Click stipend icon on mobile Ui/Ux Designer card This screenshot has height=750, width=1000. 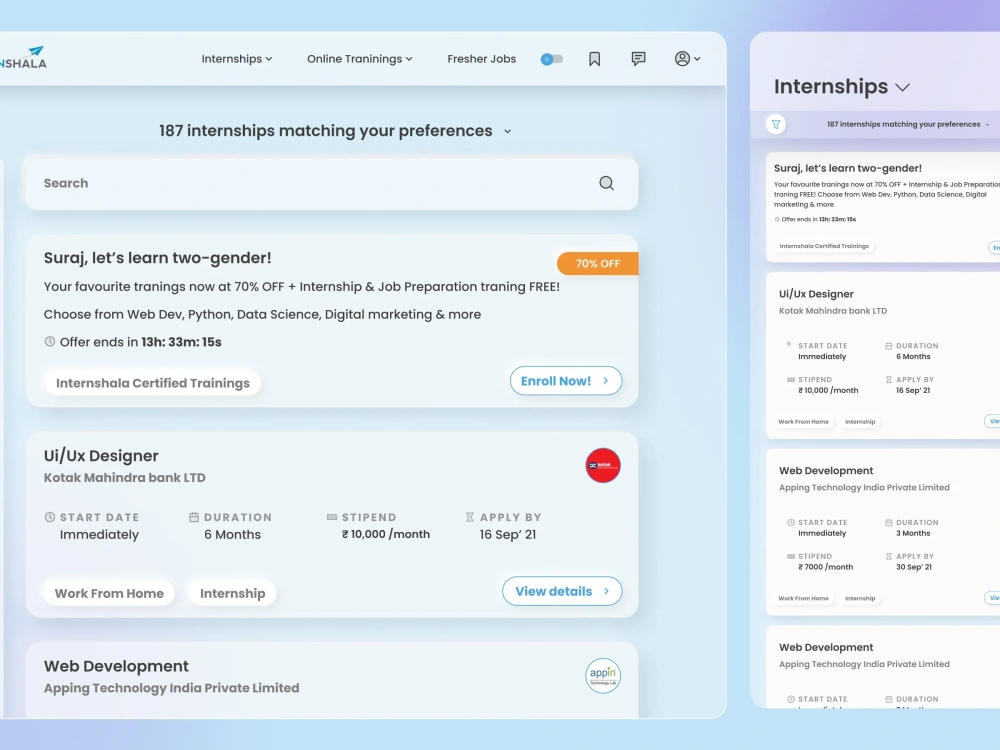pyautogui.click(x=791, y=379)
